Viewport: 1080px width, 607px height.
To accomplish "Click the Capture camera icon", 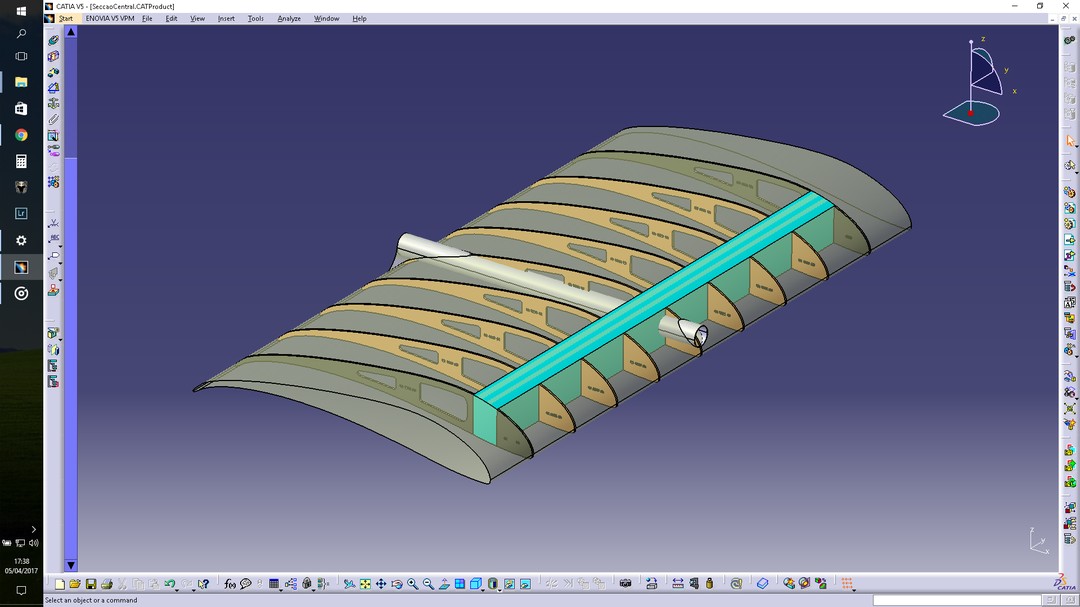I will pos(626,584).
